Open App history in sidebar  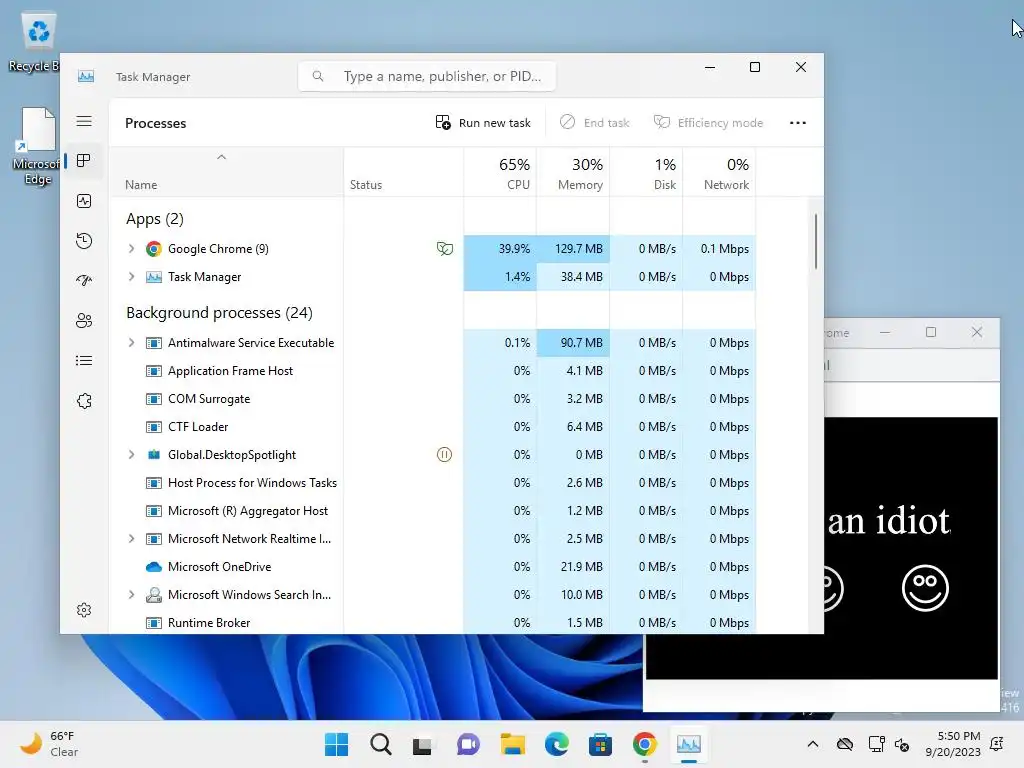coord(84,241)
